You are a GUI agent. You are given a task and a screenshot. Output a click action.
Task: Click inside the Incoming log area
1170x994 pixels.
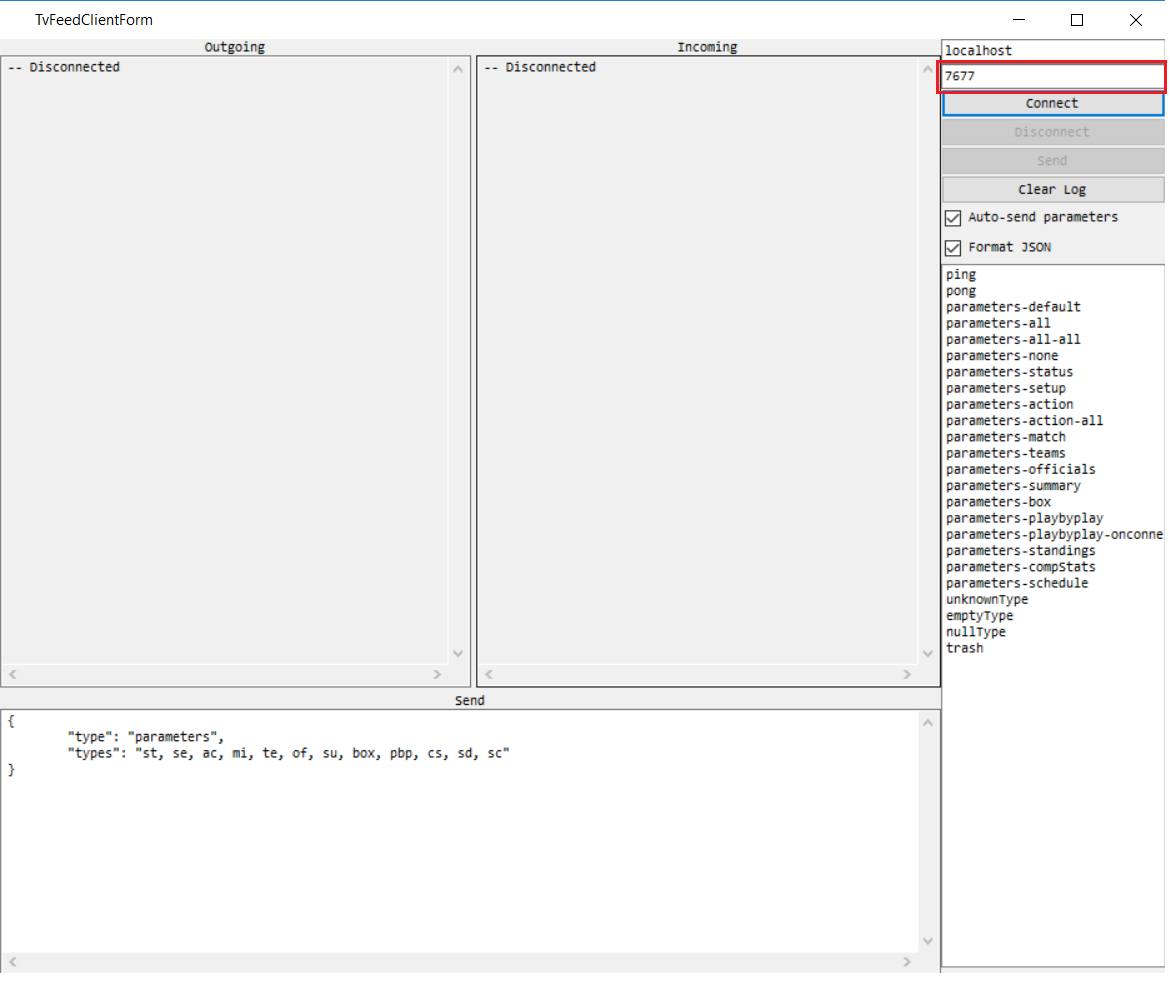(698, 360)
